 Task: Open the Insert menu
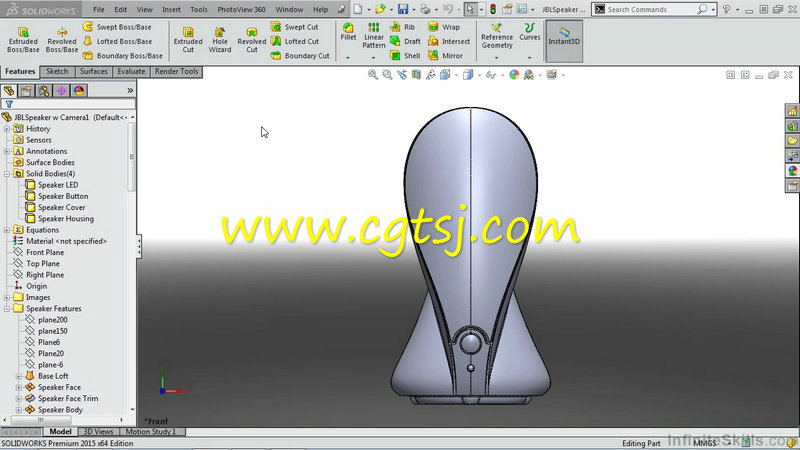pos(171,9)
